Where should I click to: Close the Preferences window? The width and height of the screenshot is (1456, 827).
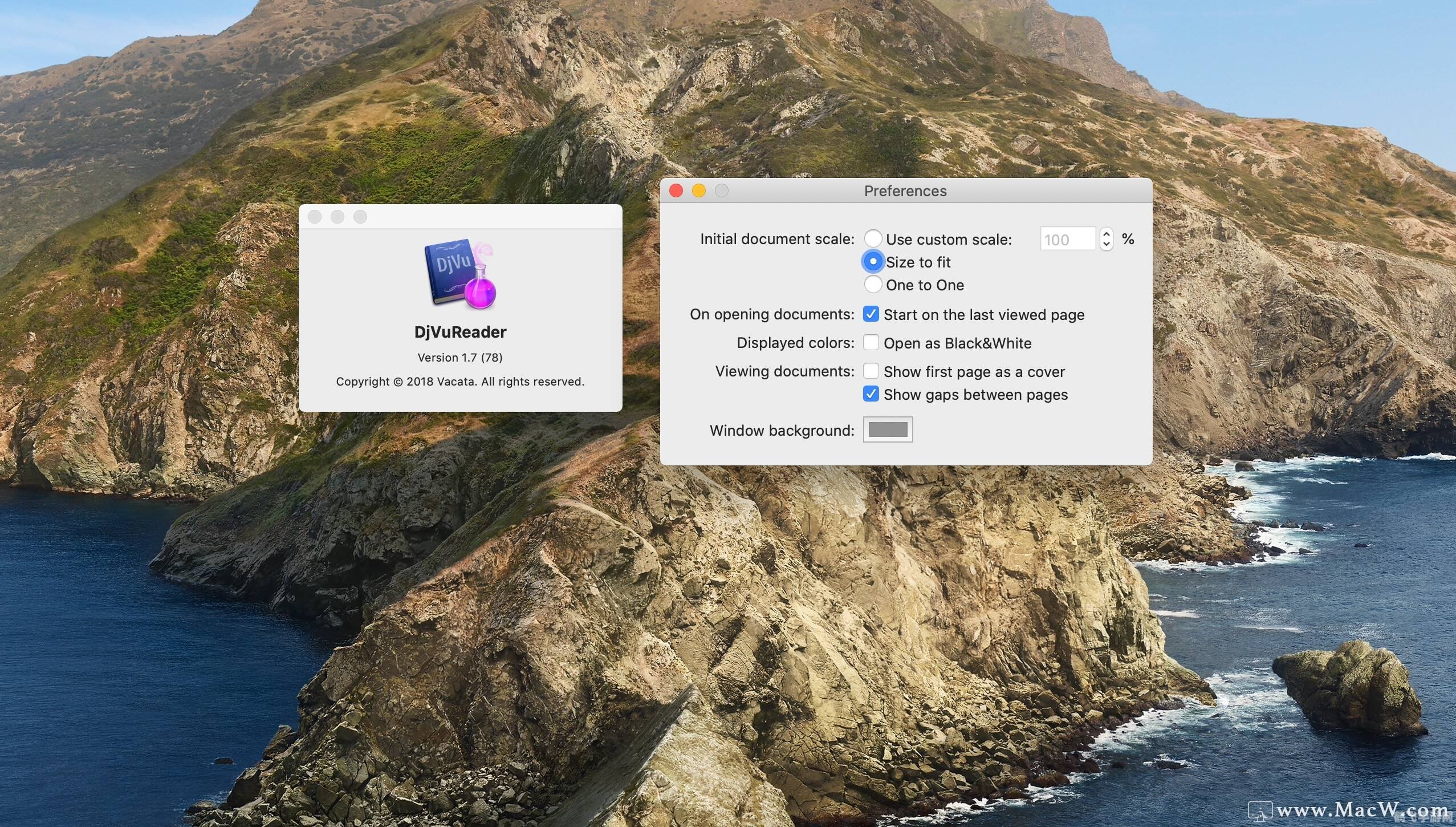676,191
